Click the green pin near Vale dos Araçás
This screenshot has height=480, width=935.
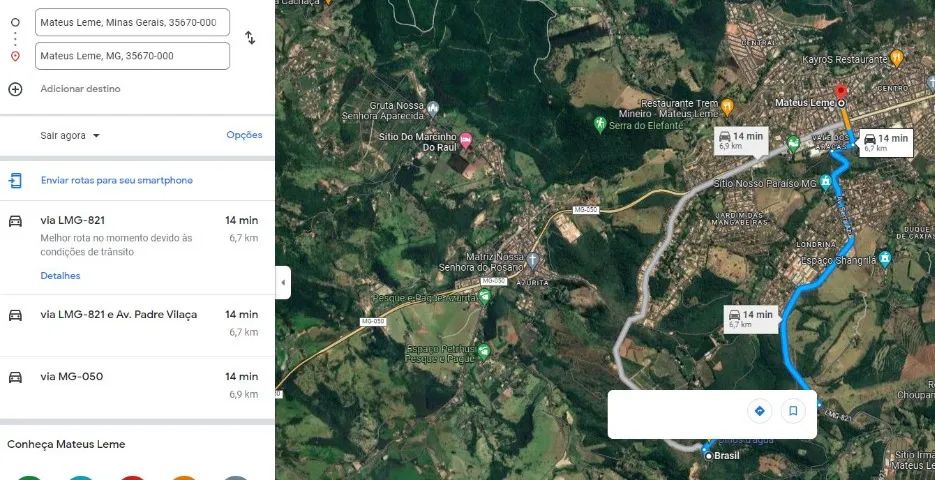[792, 143]
